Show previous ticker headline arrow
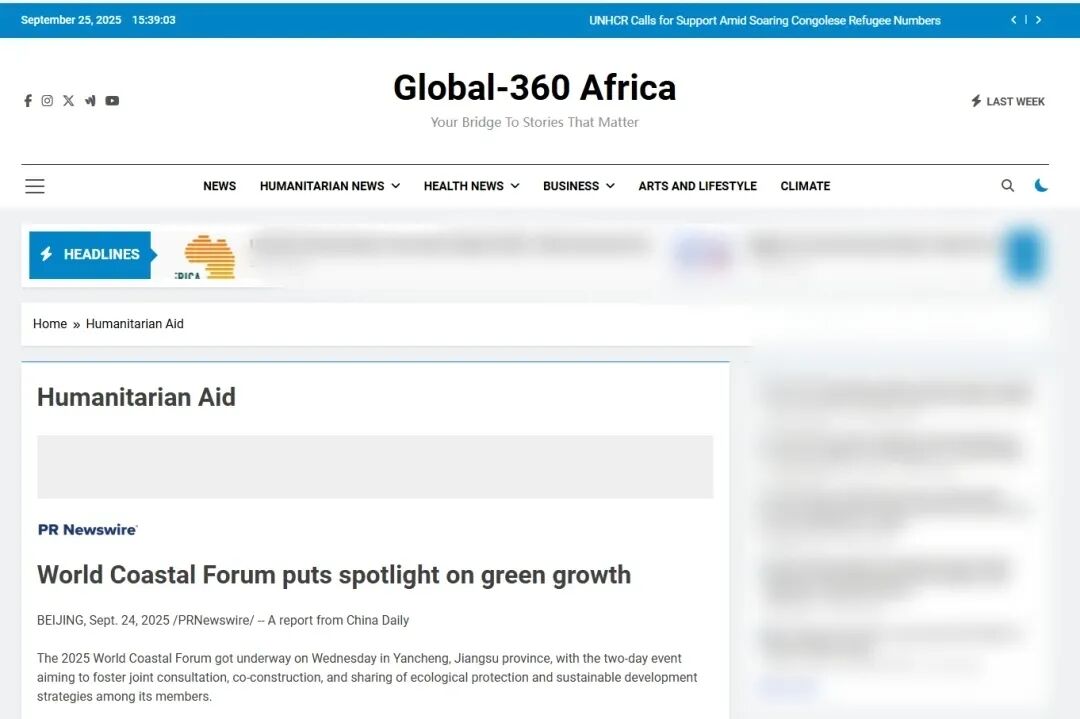The image size is (1080, 719). [1013, 20]
